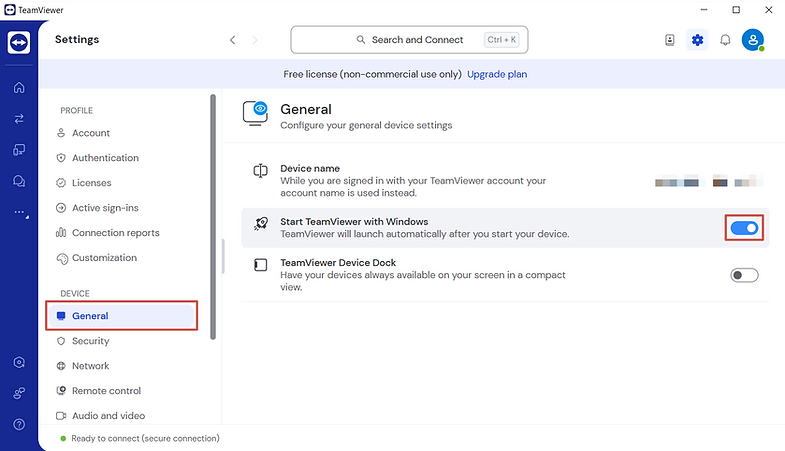
Task: Click the Search and Connect field
Action: point(409,40)
